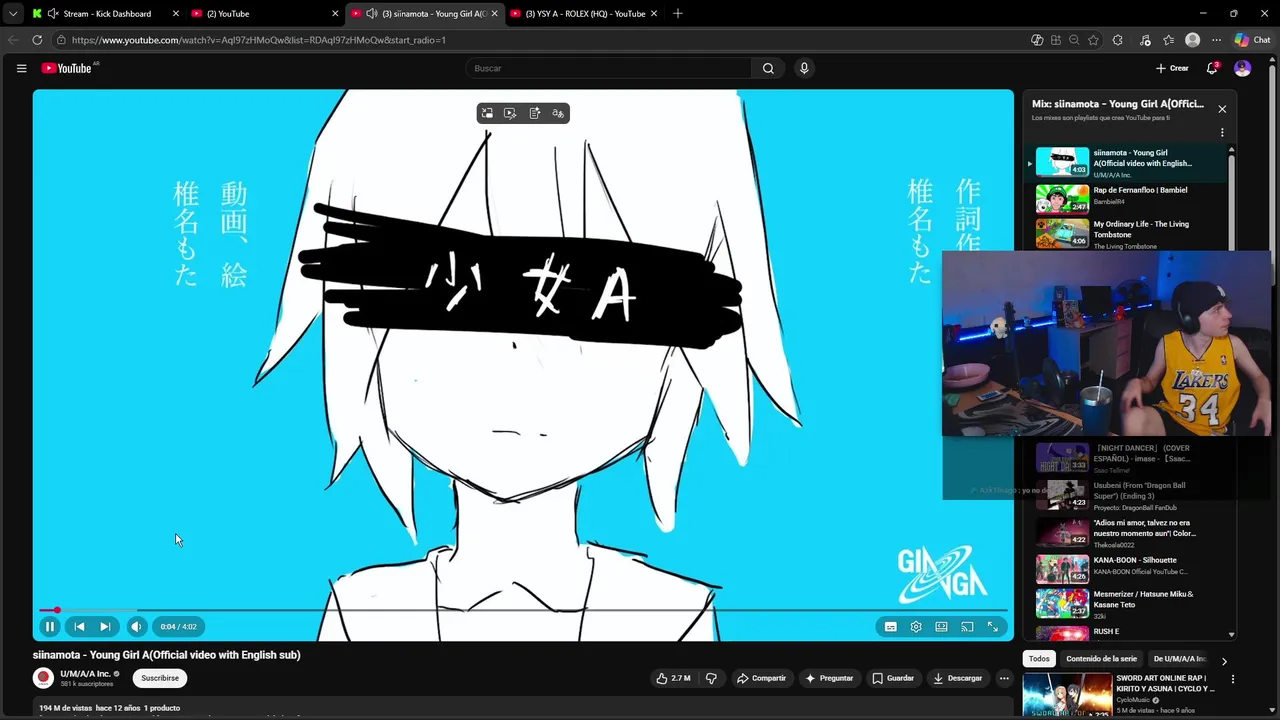Click the media control music icon
The height and width of the screenshot is (720, 1280).
(1144, 40)
